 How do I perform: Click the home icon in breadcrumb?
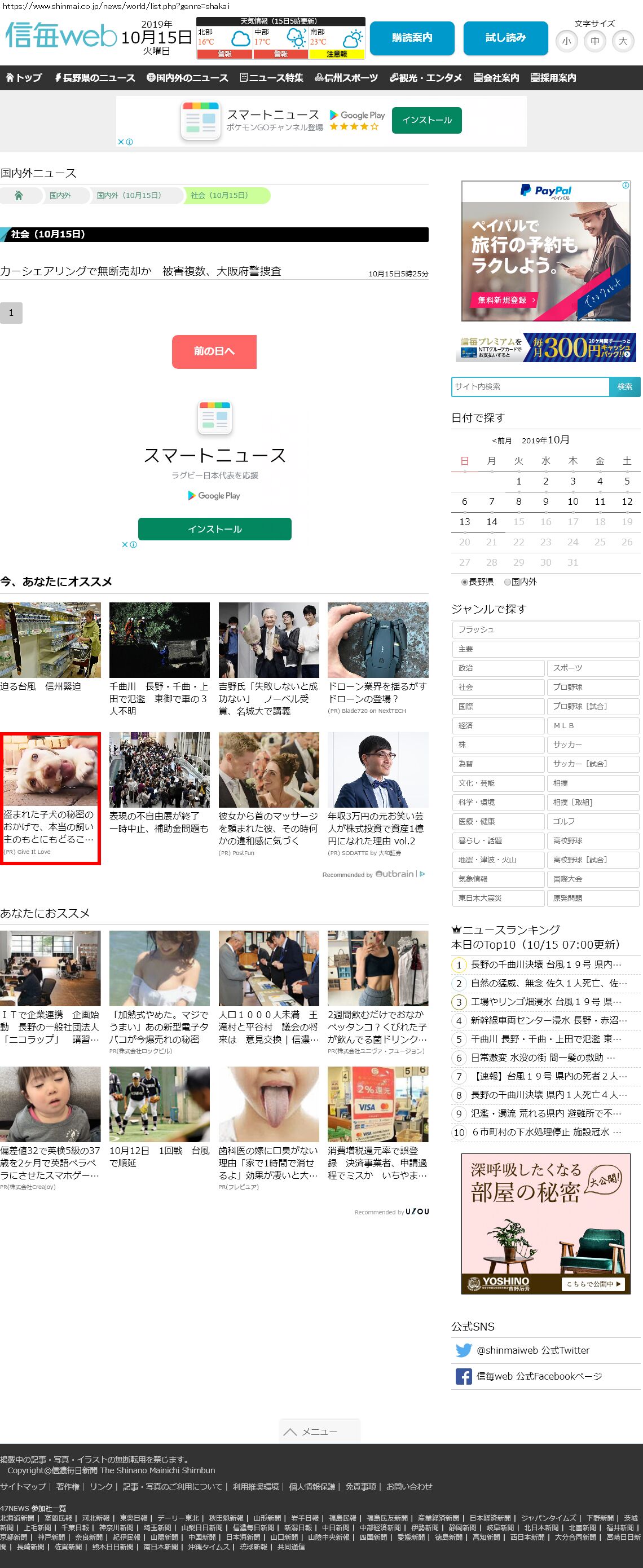click(x=19, y=195)
